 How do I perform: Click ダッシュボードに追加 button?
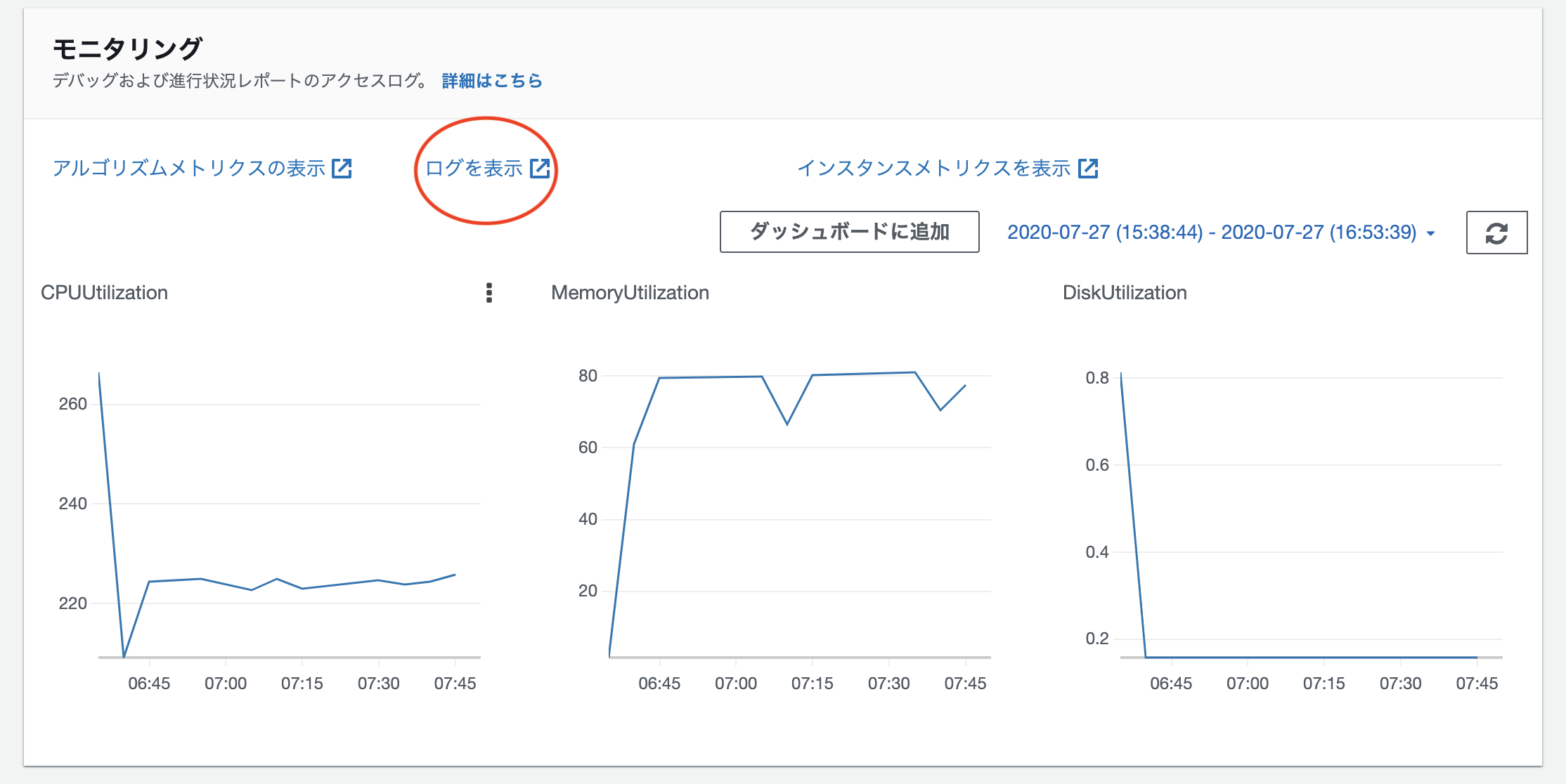(x=849, y=232)
